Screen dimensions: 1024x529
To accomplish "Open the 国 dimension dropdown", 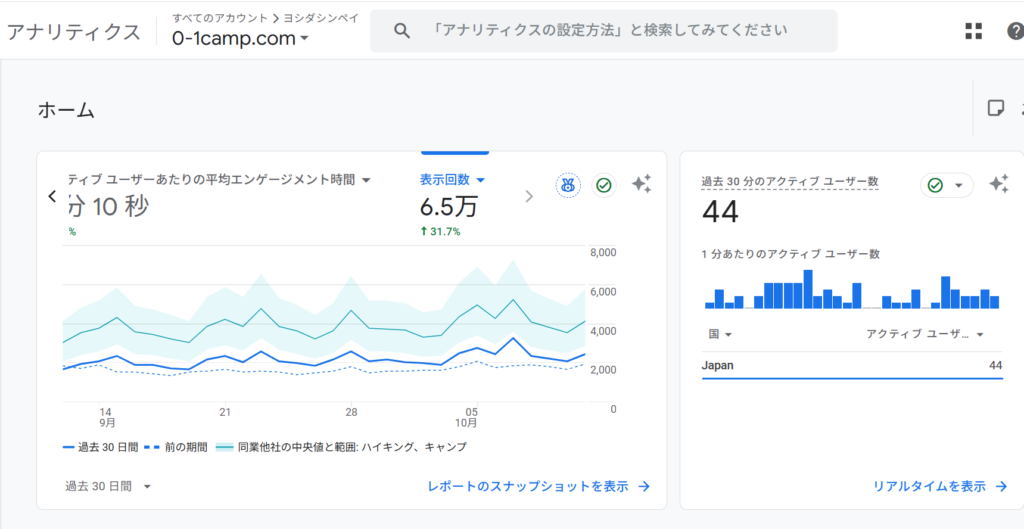I will [x=720, y=334].
